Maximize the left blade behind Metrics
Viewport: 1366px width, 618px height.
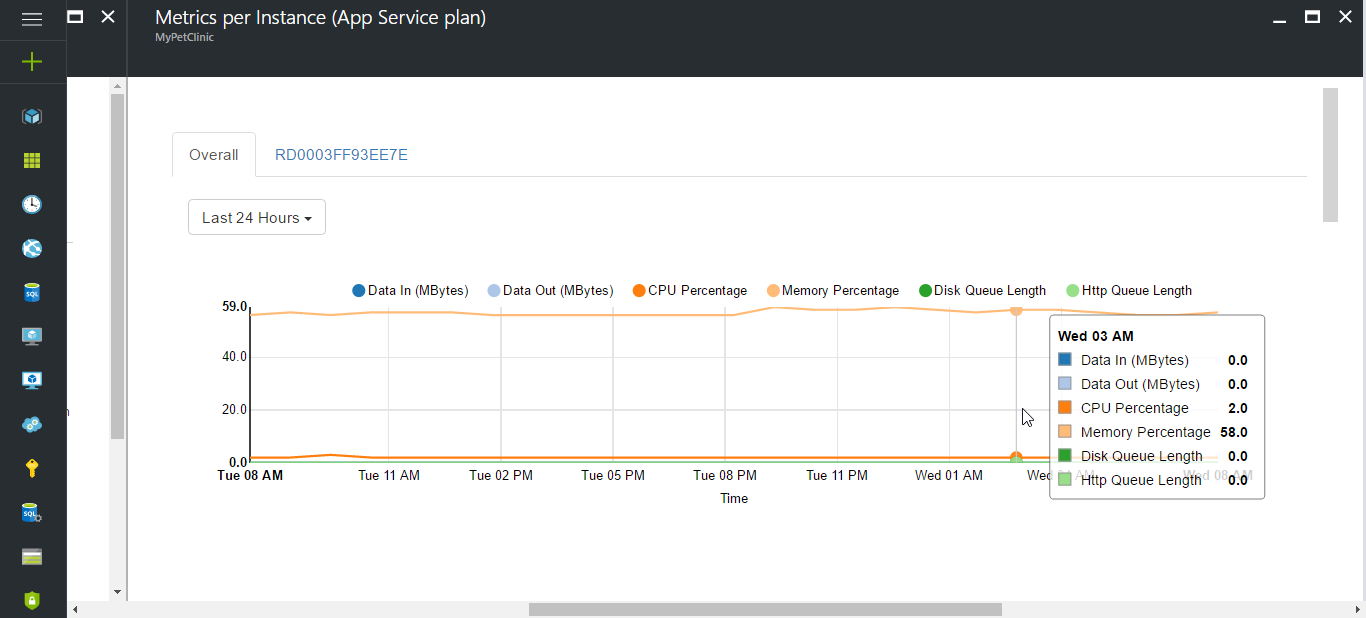tap(75, 16)
